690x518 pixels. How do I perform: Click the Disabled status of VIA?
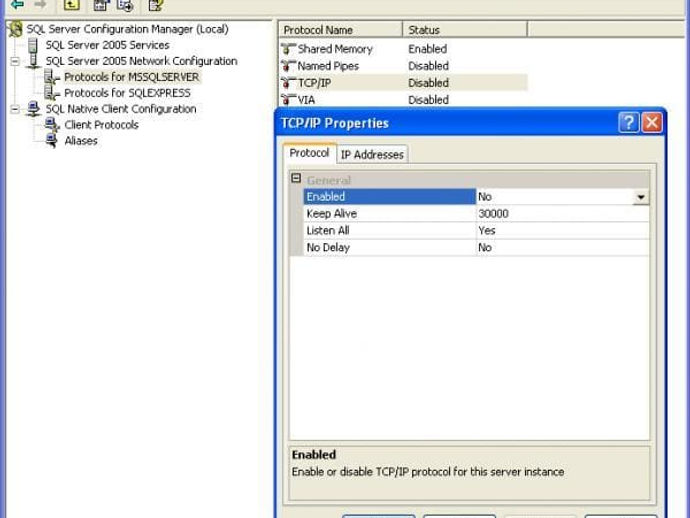click(429, 100)
